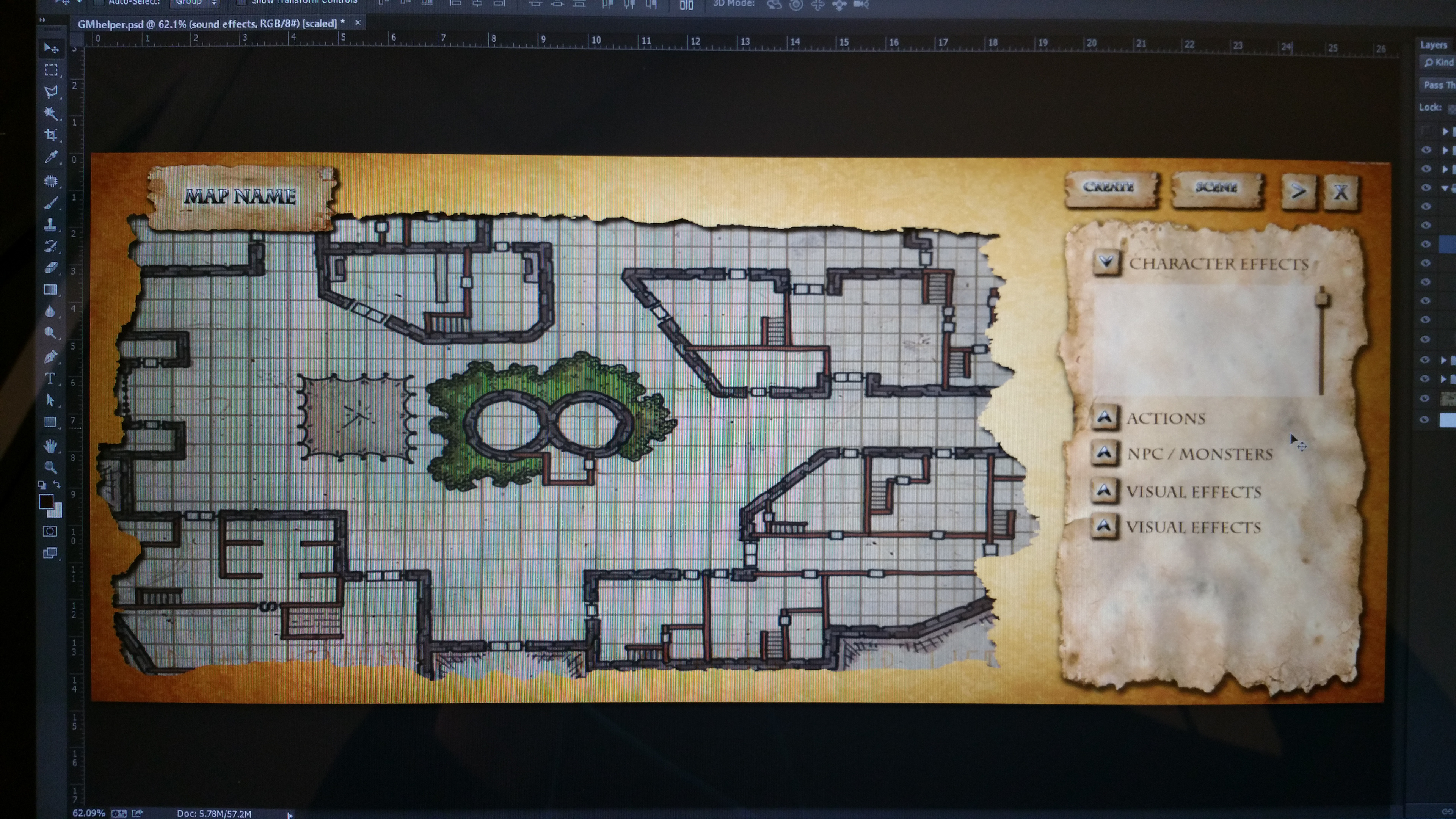
Task: Swap foreground and background colors
Action: (57, 485)
